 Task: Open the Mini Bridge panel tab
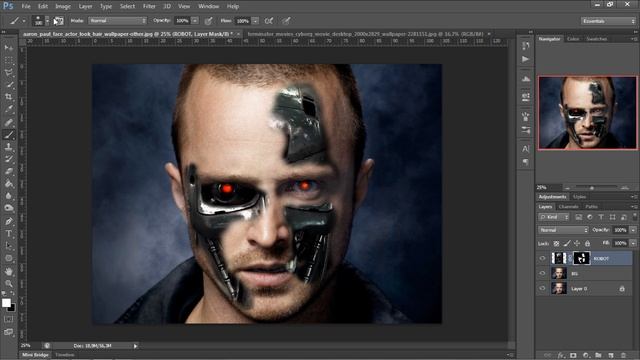35,355
